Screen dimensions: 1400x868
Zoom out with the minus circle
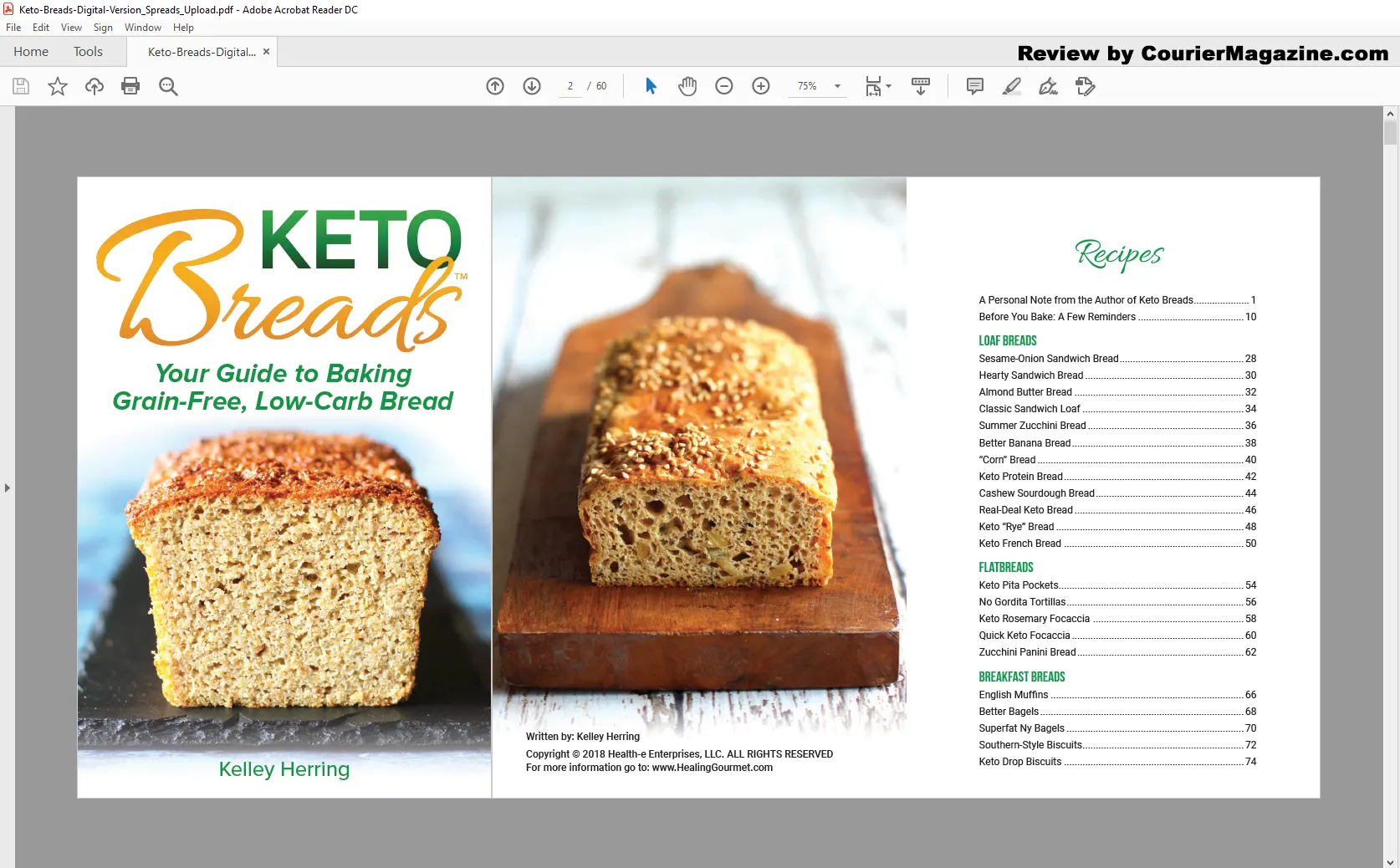(x=724, y=86)
